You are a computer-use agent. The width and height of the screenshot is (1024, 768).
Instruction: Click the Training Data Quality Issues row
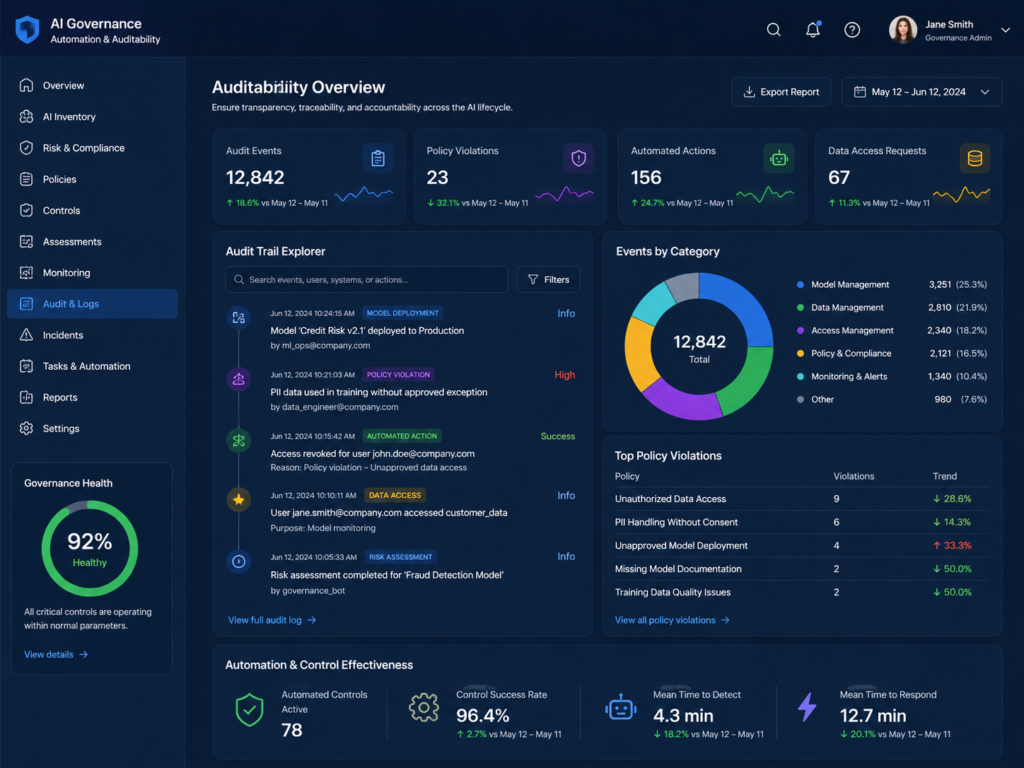(x=802, y=592)
